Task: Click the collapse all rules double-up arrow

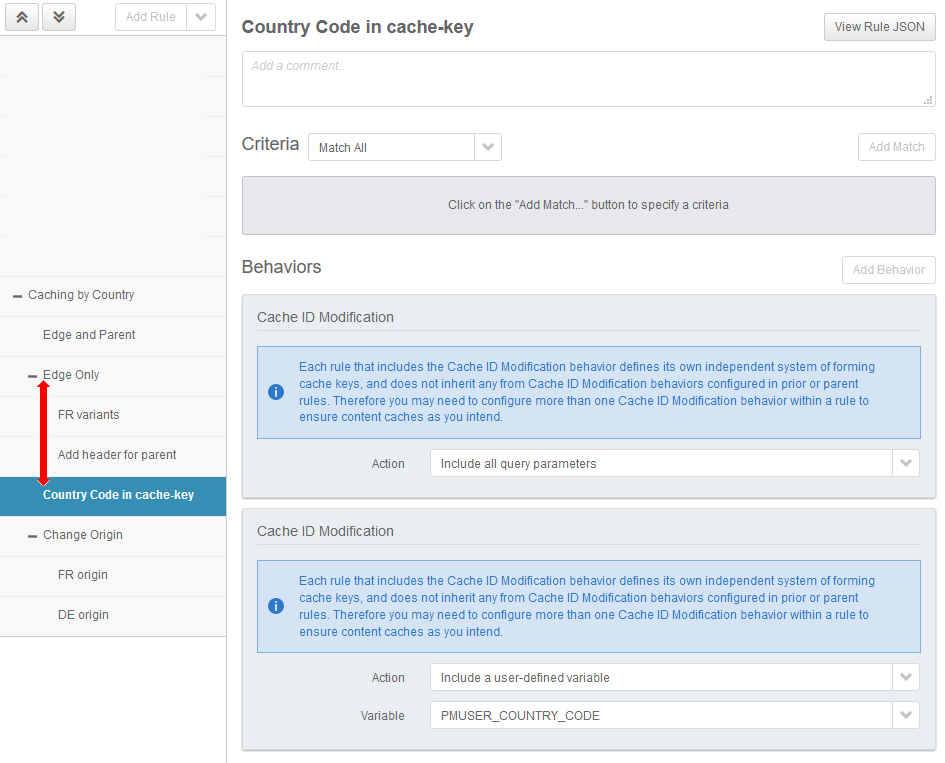Action: [x=22, y=17]
